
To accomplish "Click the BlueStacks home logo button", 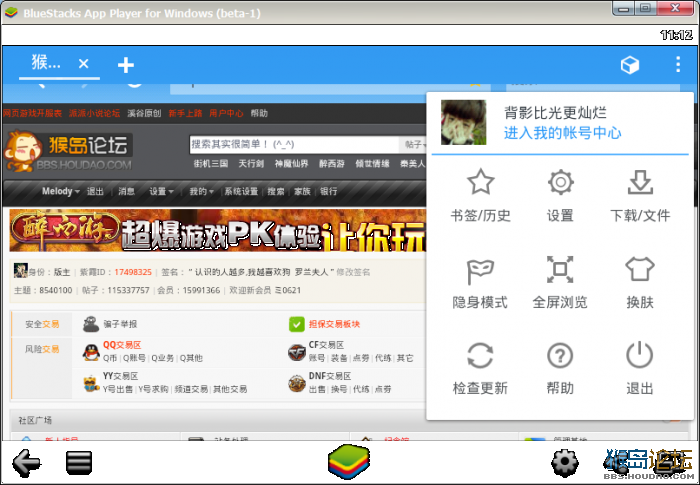I will (349, 462).
